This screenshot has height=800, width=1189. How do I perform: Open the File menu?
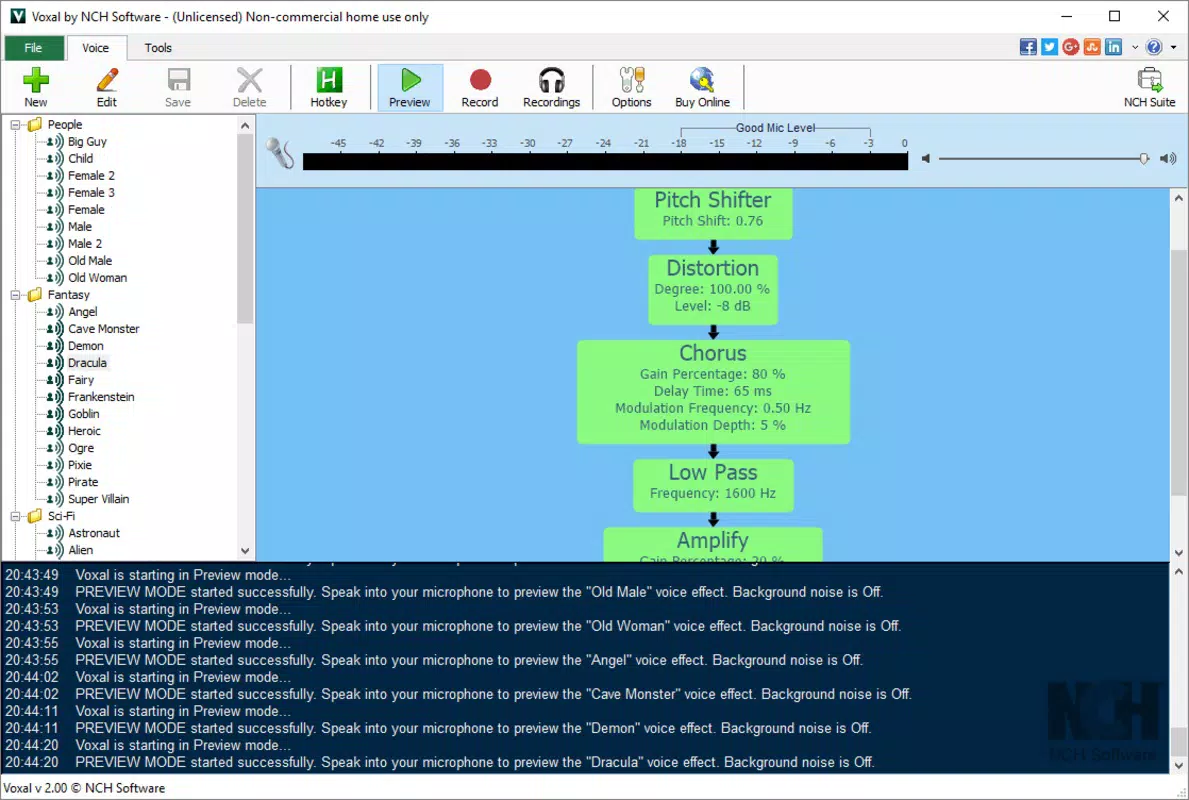(x=33, y=48)
